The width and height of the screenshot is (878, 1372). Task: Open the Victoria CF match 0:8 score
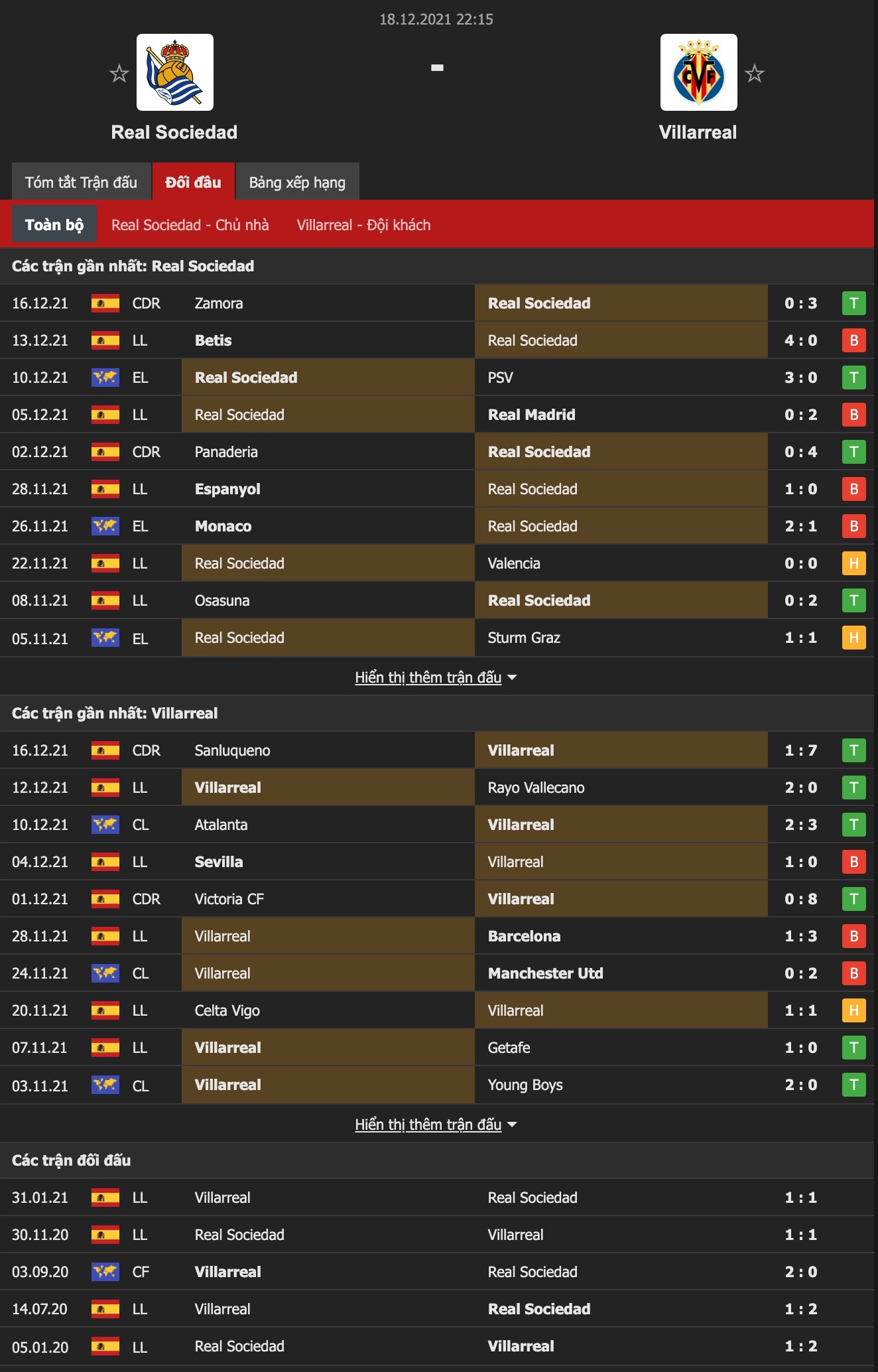[x=801, y=899]
